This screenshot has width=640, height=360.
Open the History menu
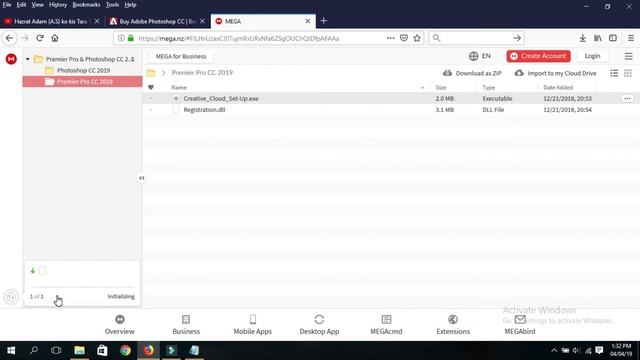click(x=58, y=5)
